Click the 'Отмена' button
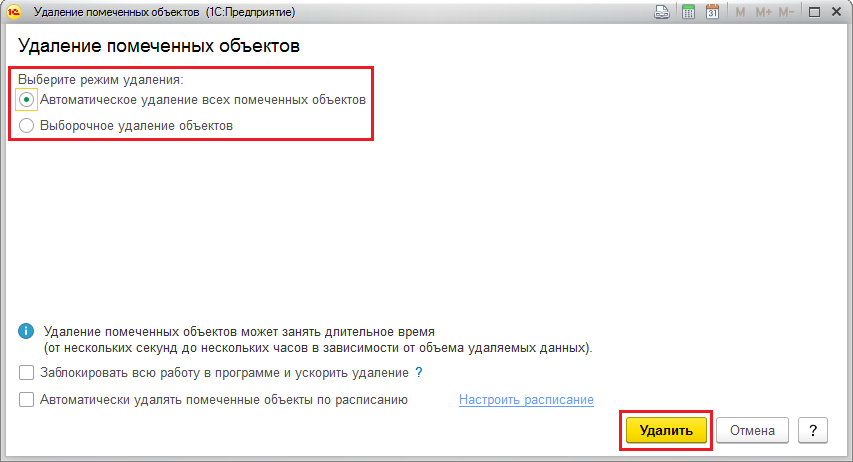Viewport: 853px width, 462px height. coord(753,430)
